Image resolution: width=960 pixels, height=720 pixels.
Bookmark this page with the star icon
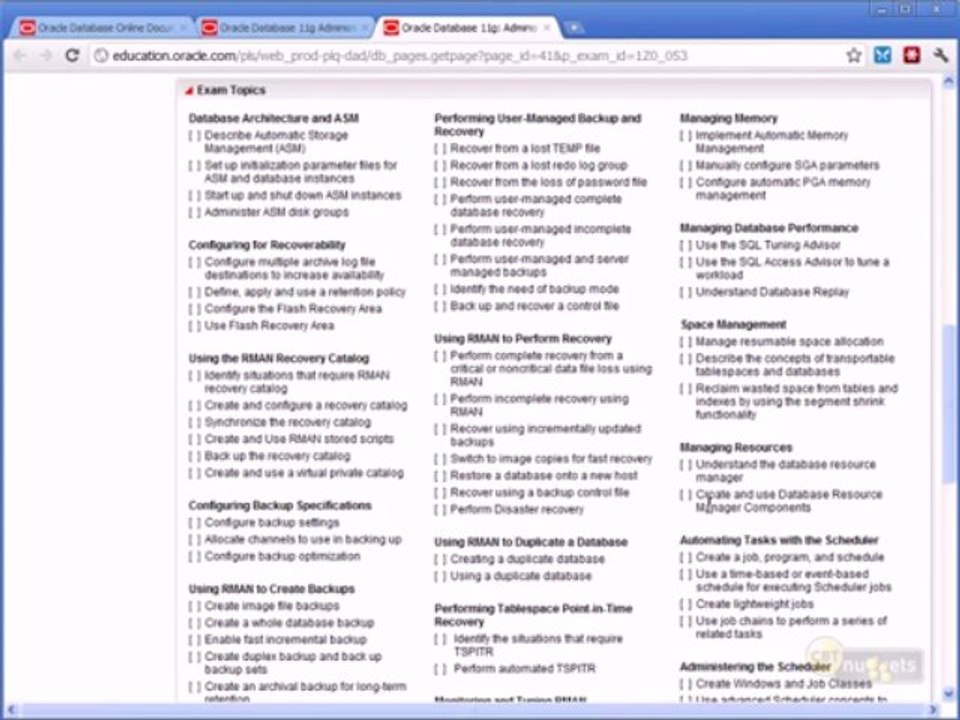853,56
